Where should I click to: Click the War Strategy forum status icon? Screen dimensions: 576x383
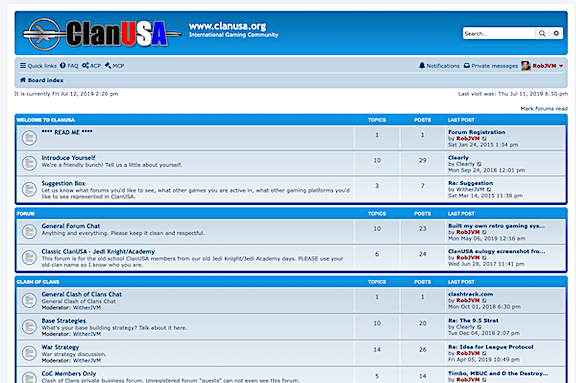[x=29, y=353]
